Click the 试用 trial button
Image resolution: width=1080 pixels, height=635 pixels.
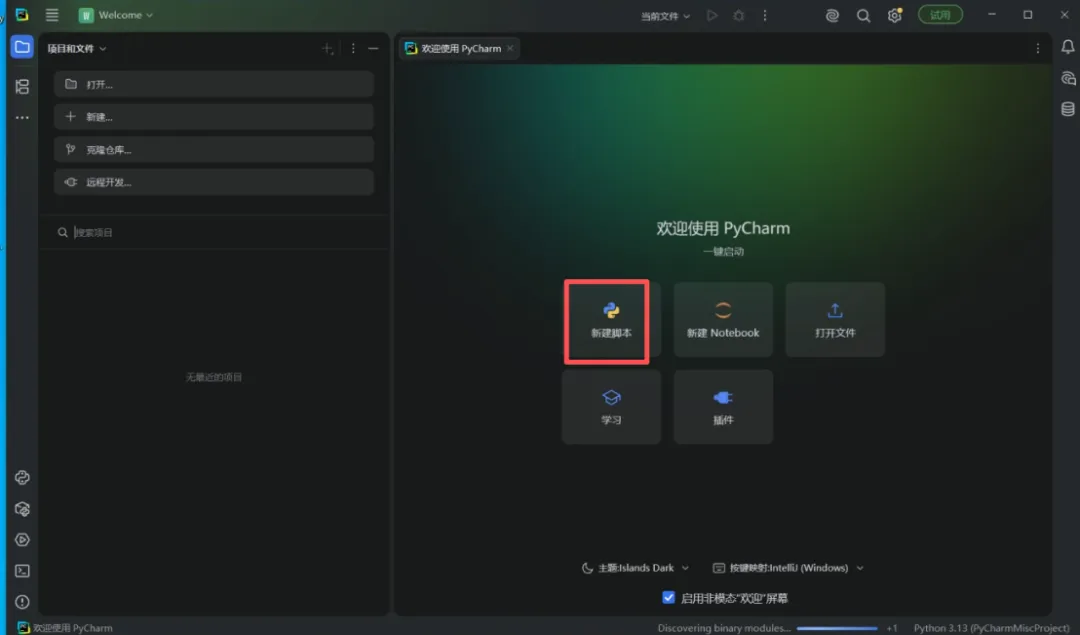940,14
